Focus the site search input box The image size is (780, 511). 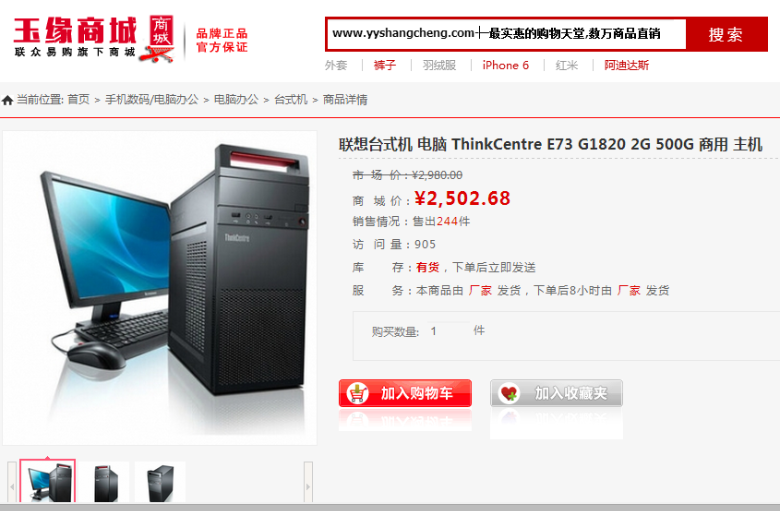point(506,34)
